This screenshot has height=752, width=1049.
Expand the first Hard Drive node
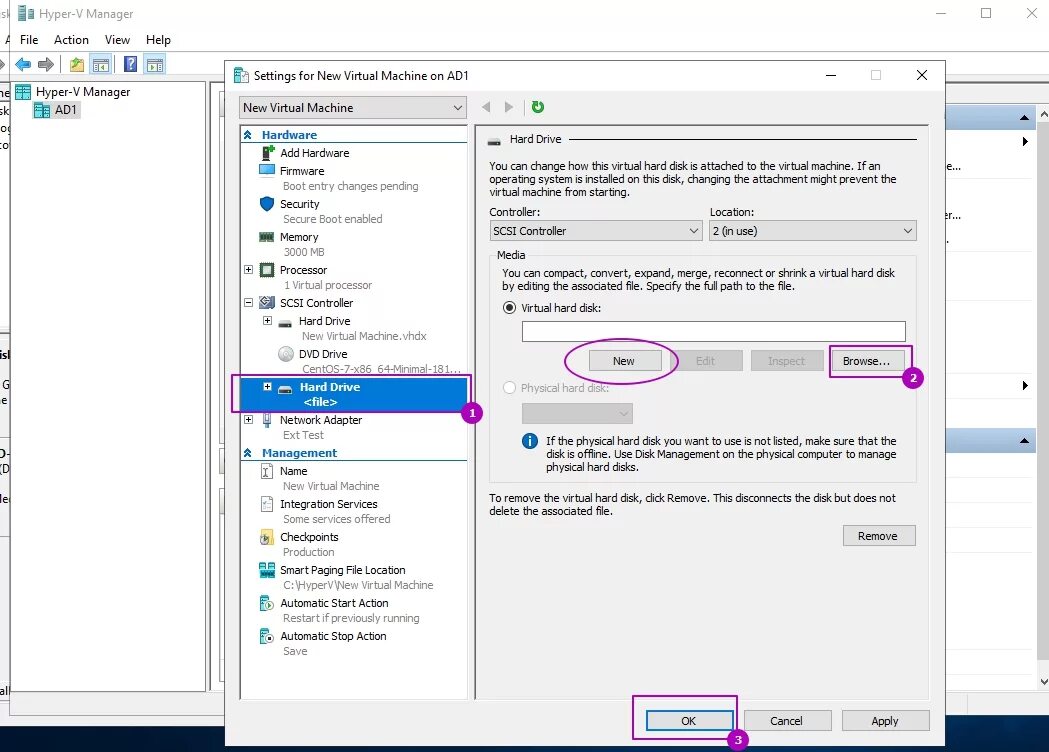tap(267, 320)
